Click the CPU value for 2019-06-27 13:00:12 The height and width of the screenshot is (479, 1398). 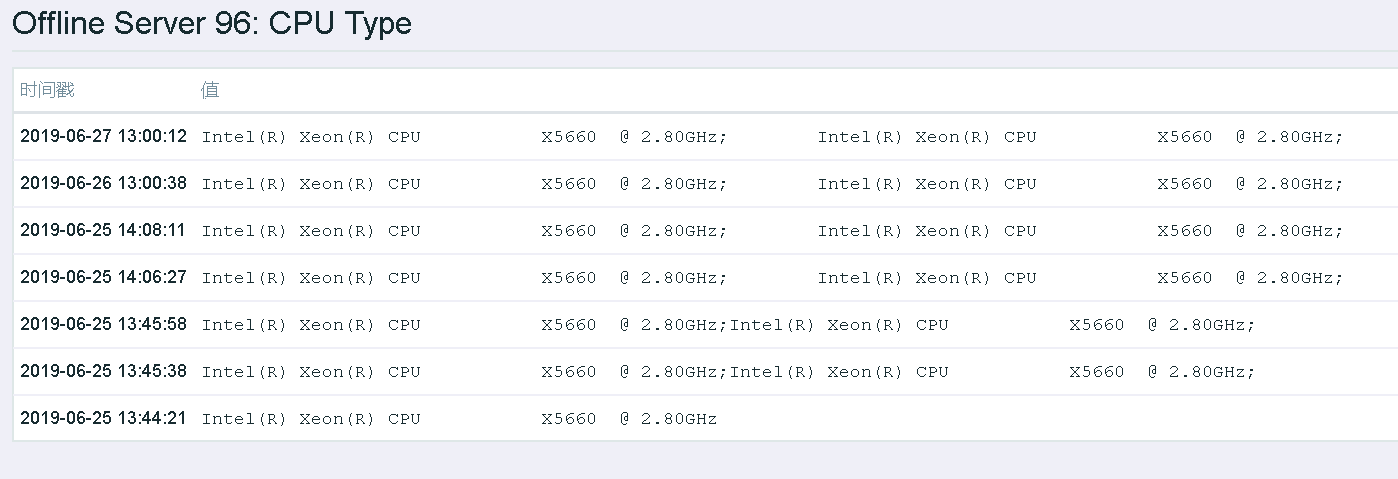[772, 137]
